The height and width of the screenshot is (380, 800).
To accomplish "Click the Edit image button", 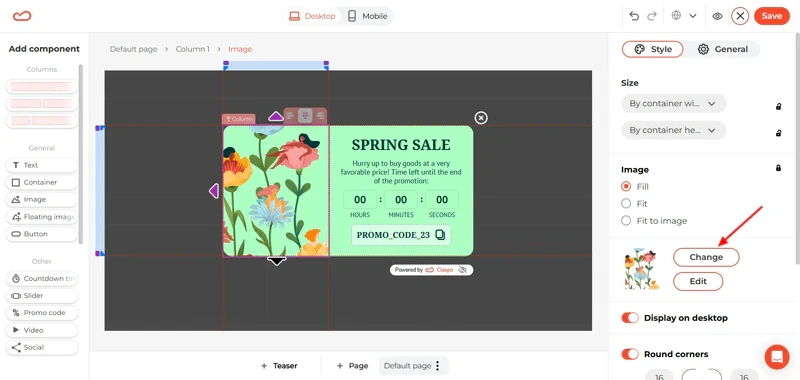I will pyautogui.click(x=698, y=281).
